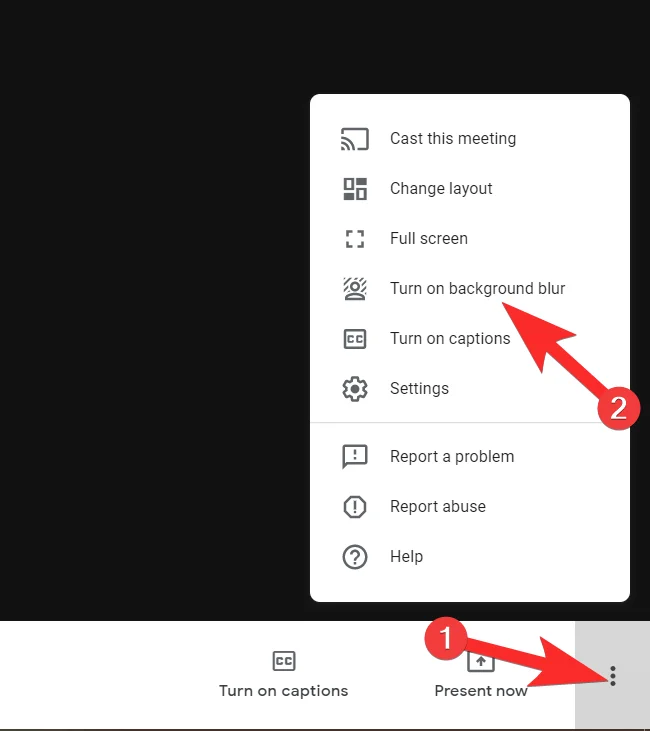Click the Change layout grid icon
Viewport: 650px width, 731px height.
click(x=355, y=189)
